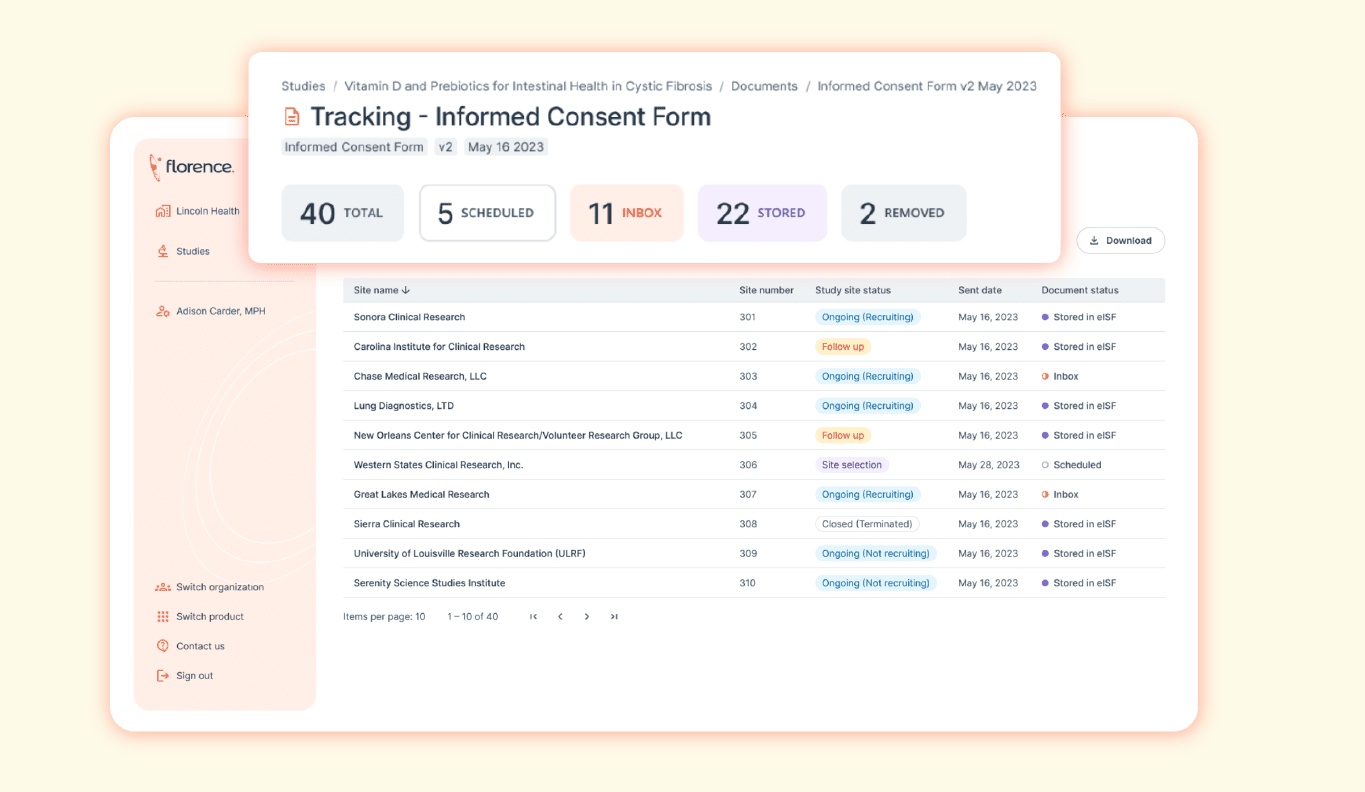The height and width of the screenshot is (792, 1365).
Task: Click the Closed (Terminated) status badge
Action: (867, 524)
